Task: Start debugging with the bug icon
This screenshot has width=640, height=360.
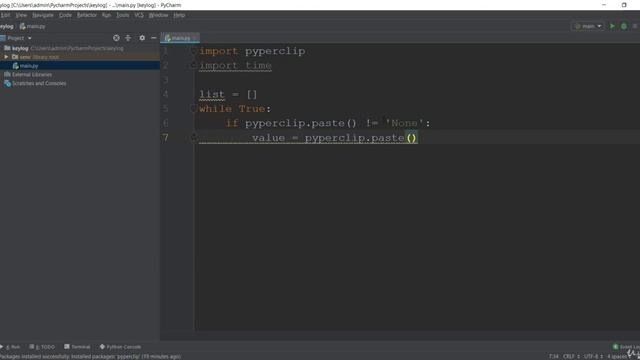Action: 624,26
